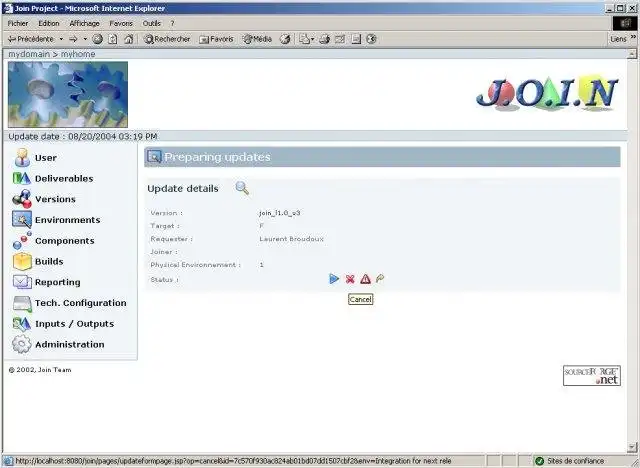This screenshot has width=640, height=468.
Task: Open the Inputs / Outputs link
Action: point(74,324)
